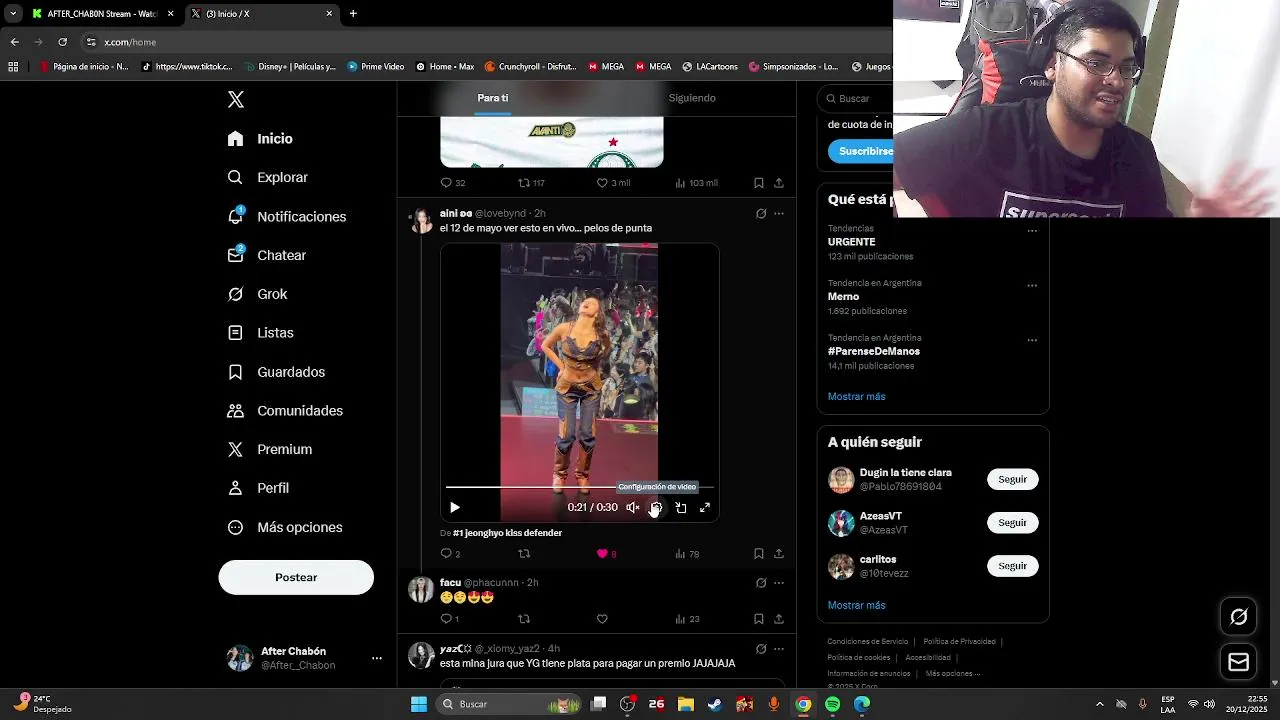Seek on the video progress bar
This screenshot has width=1280, height=720.
(x=580, y=487)
